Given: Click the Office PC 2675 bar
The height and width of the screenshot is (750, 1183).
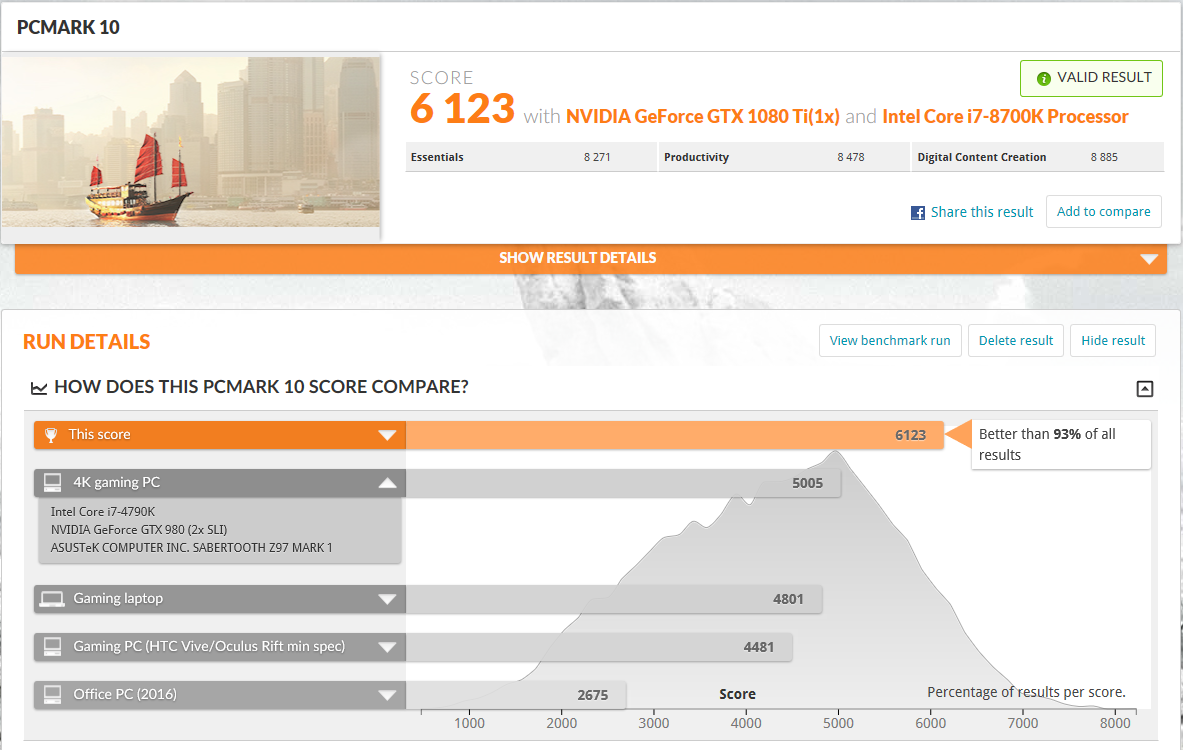Looking at the screenshot, I should click(516, 695).
